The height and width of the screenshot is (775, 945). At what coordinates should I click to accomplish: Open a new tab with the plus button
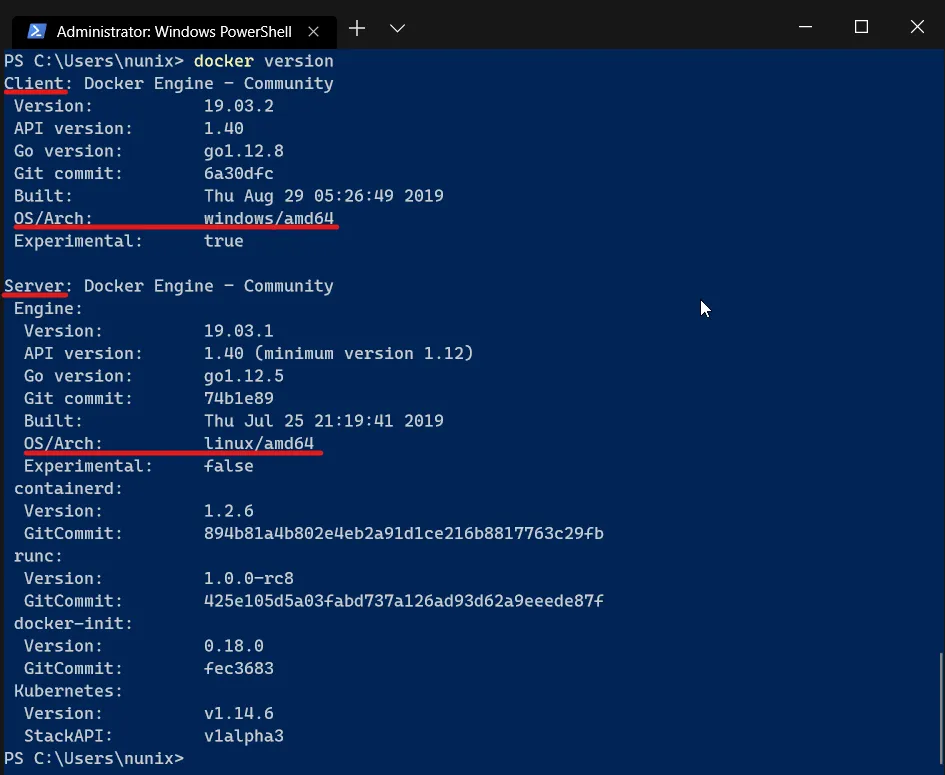(x=357, y=28)
